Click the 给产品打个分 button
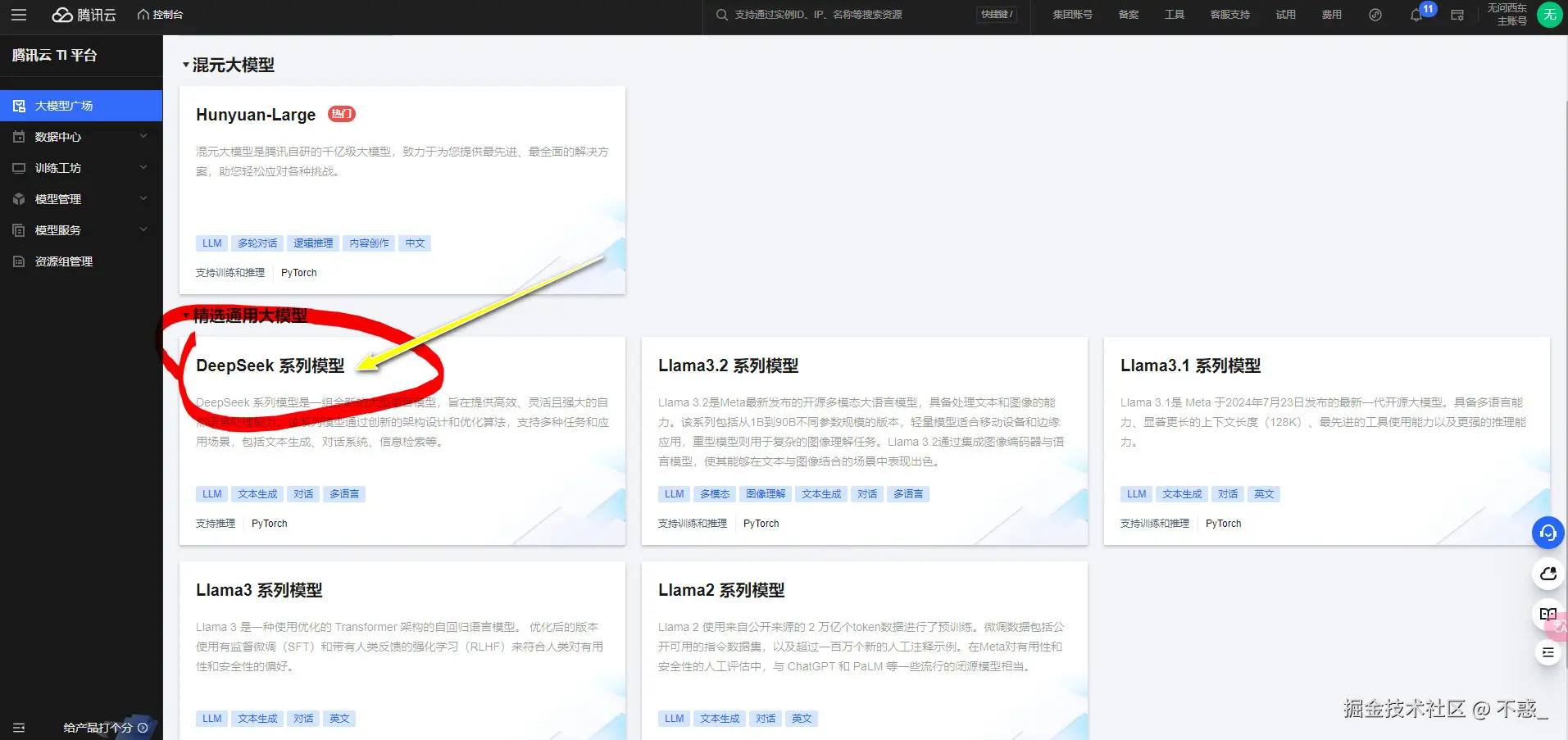 (x=98, y=728)
